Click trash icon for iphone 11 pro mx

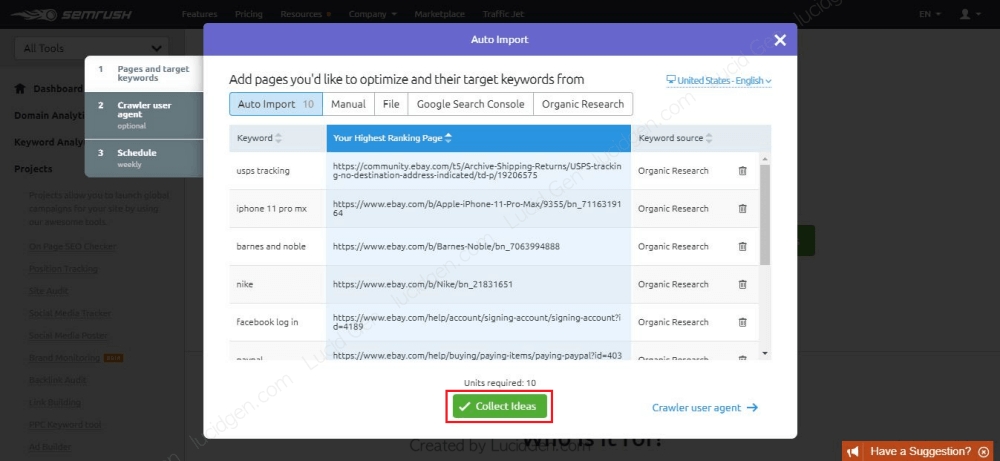(742, 209)
